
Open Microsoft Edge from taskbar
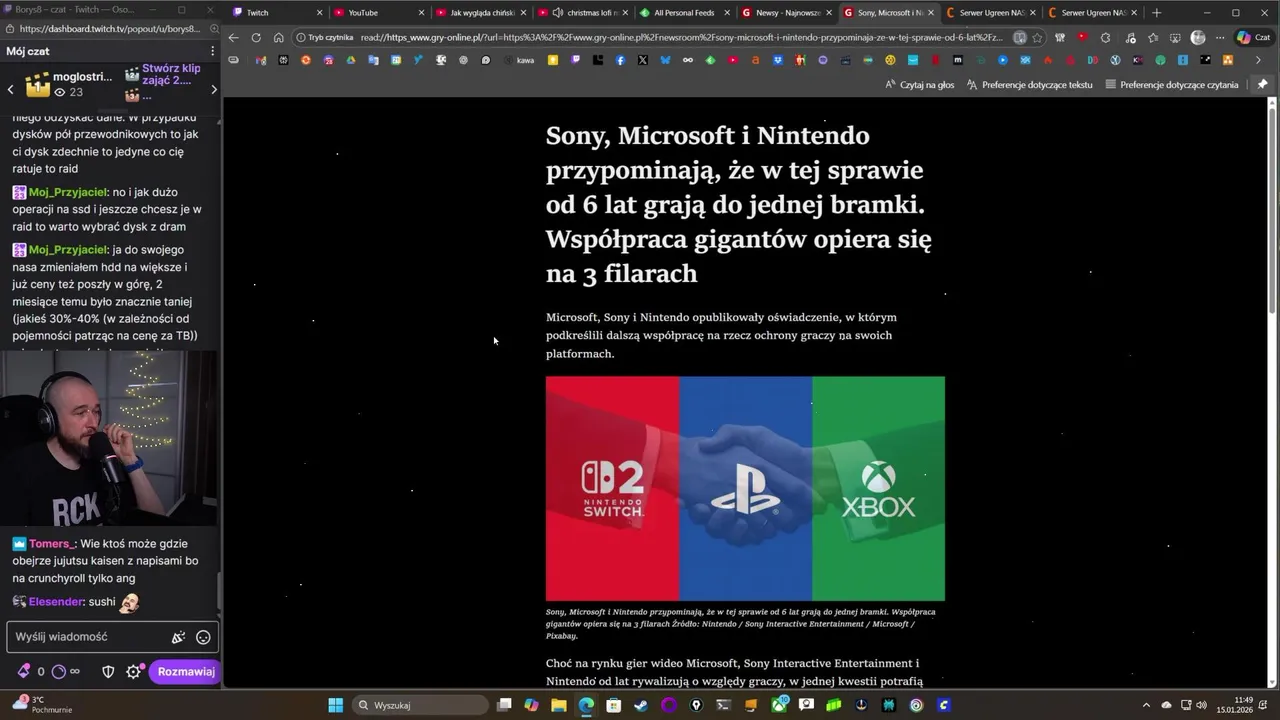[x=586, y=705]
